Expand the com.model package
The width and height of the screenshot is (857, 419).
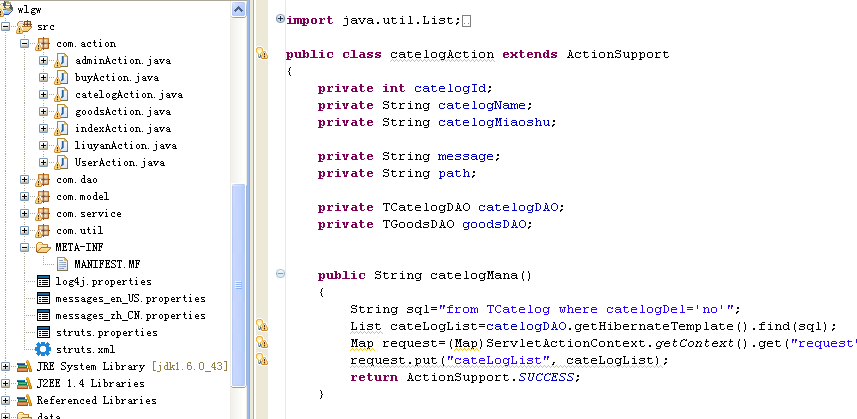tap(25, 196)
